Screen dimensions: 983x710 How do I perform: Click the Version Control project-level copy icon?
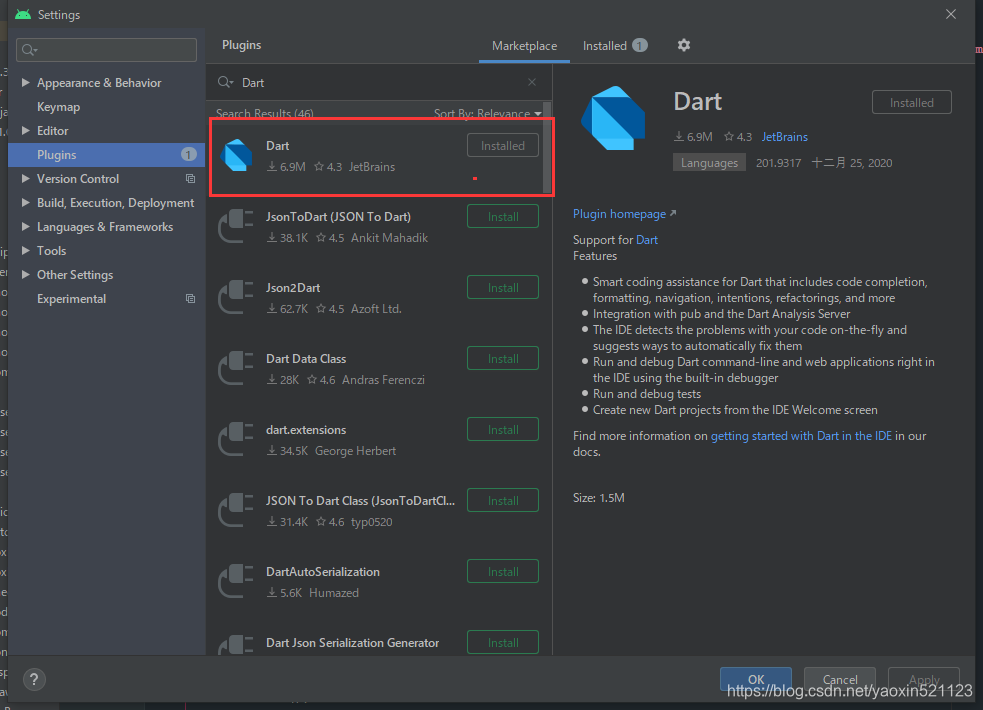pyautogui.click(x=191, y=179)
